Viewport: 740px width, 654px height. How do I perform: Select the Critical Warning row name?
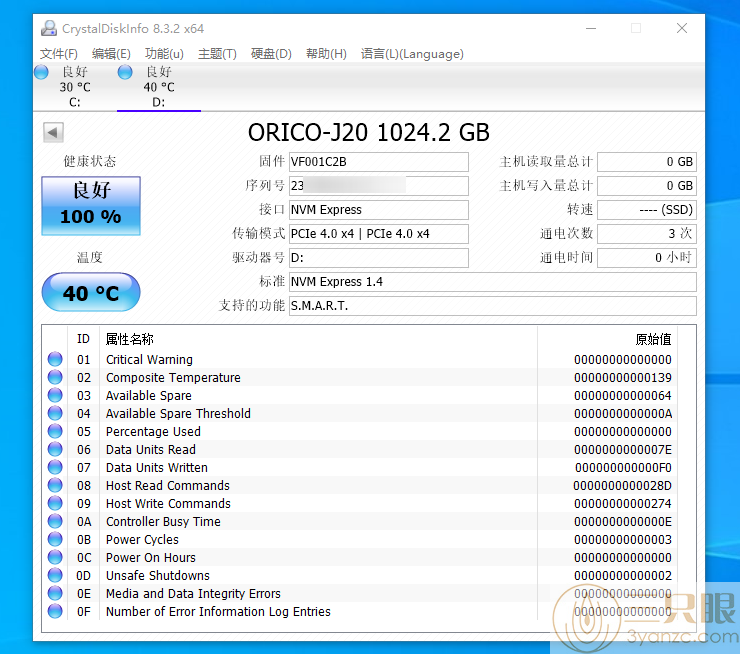pos(149,360)
